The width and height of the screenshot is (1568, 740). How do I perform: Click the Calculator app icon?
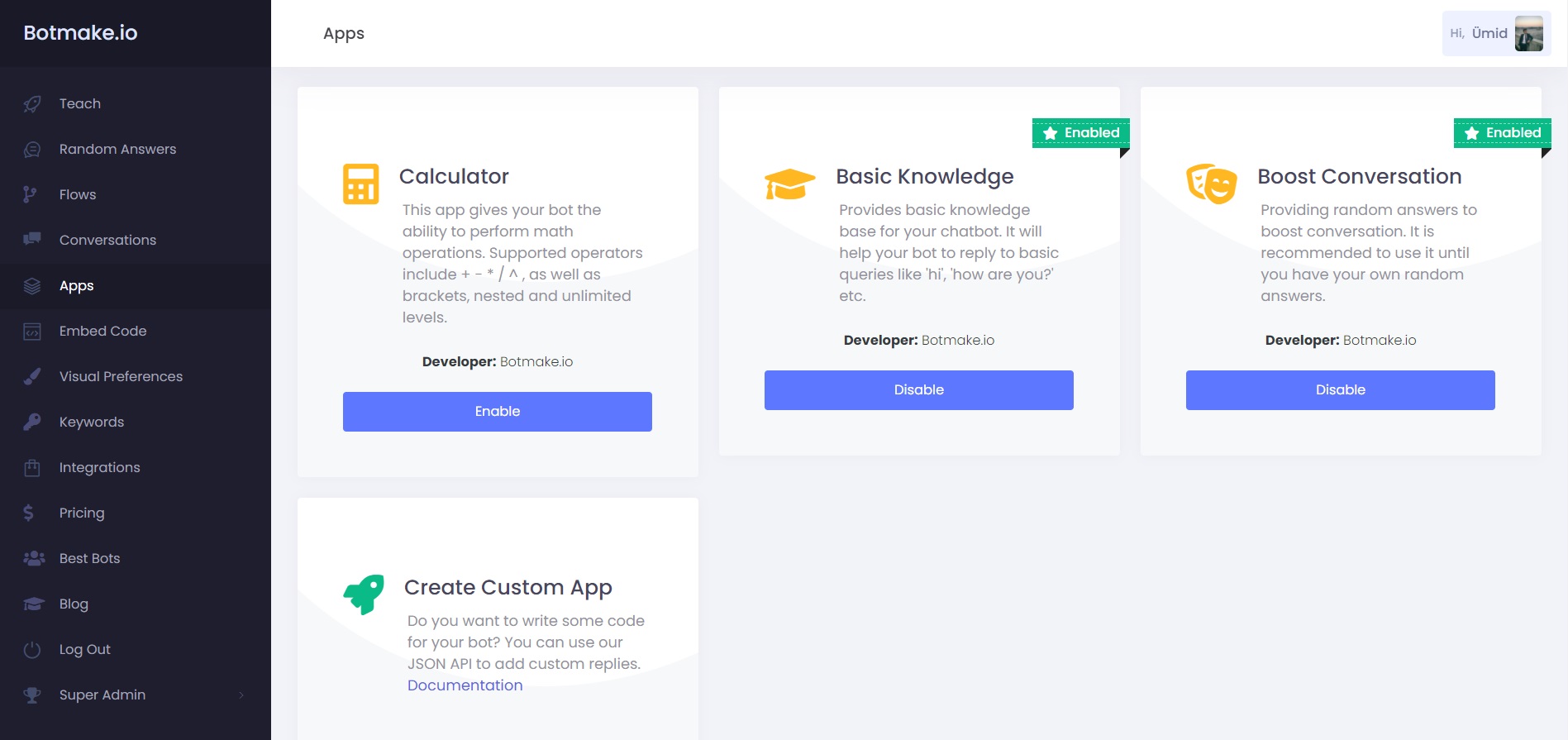(x=360, y=184)
